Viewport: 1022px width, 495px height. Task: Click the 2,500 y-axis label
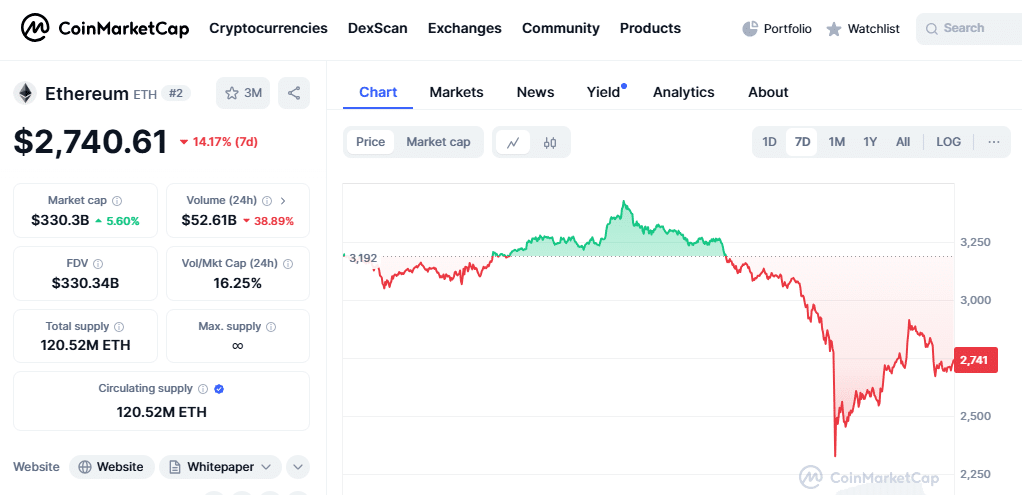click(975, 416)
